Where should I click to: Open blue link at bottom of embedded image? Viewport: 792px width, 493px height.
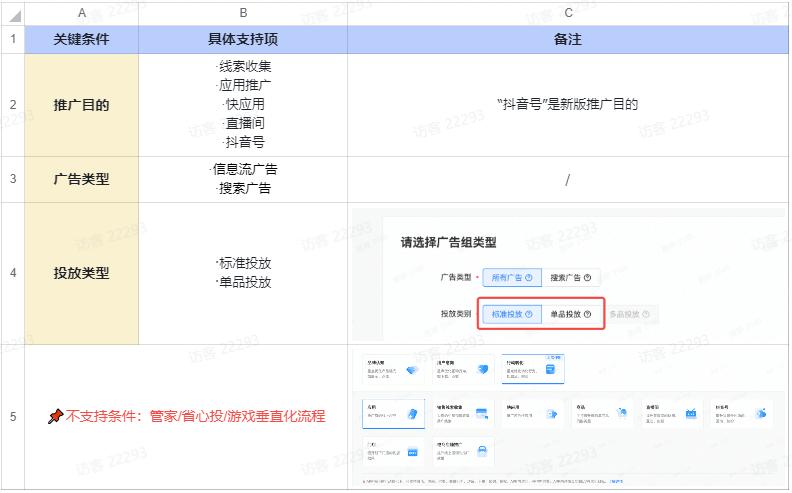click(616, 481)
